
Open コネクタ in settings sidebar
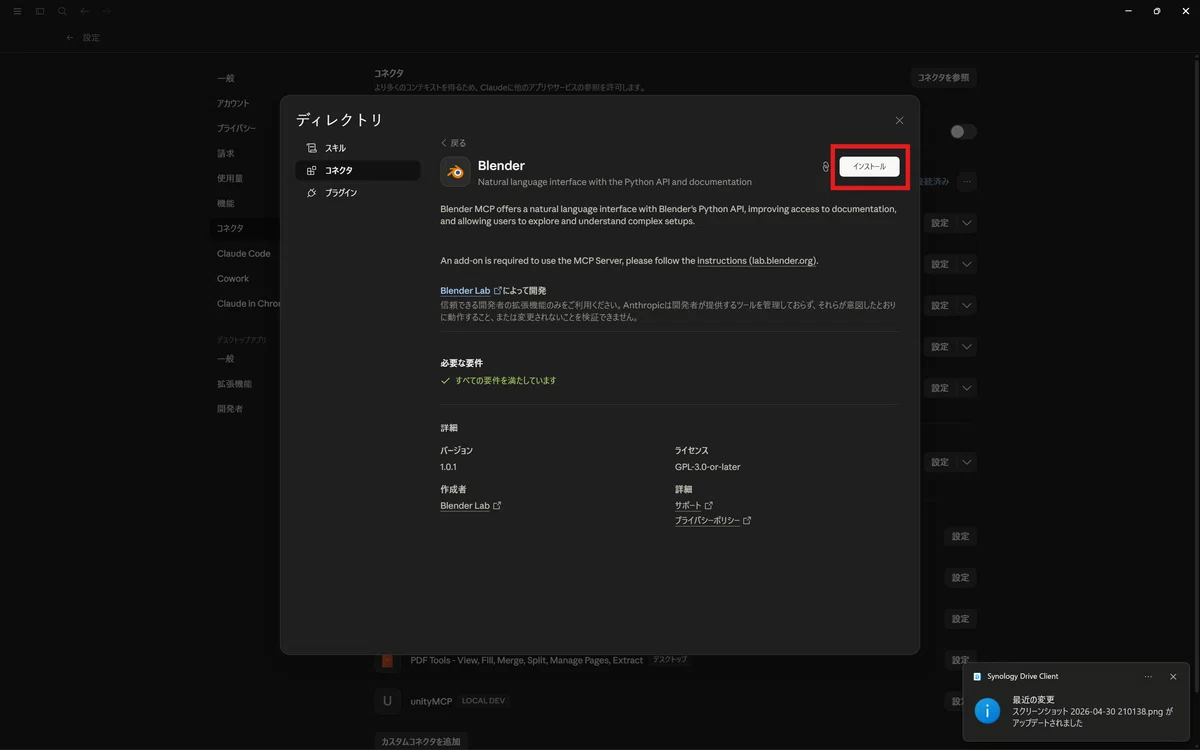tap(230, 228)
